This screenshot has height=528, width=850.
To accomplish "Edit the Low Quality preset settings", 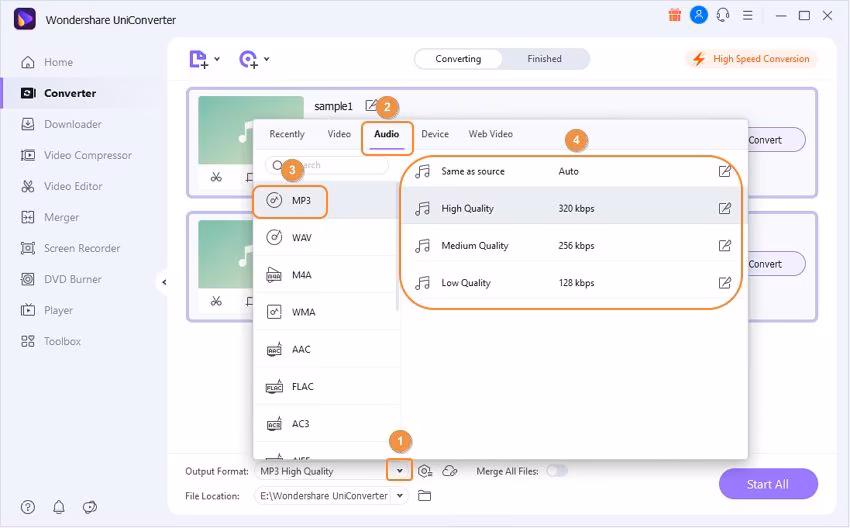I will (724, 283).
